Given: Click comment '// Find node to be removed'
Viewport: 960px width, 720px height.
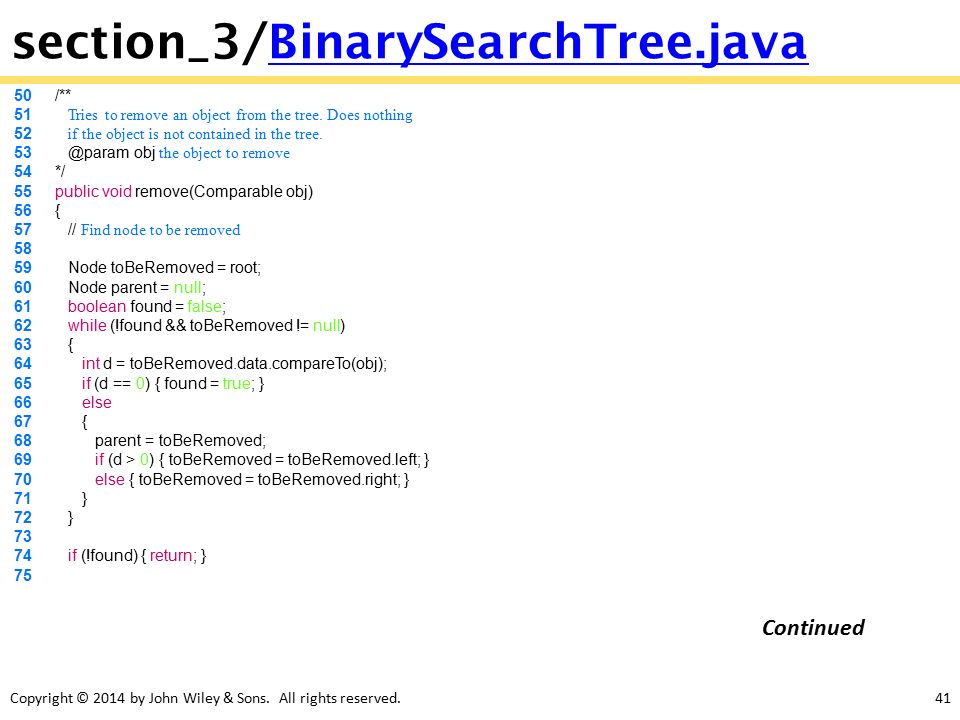Looking at the screenshot, I should pos(154,230).
